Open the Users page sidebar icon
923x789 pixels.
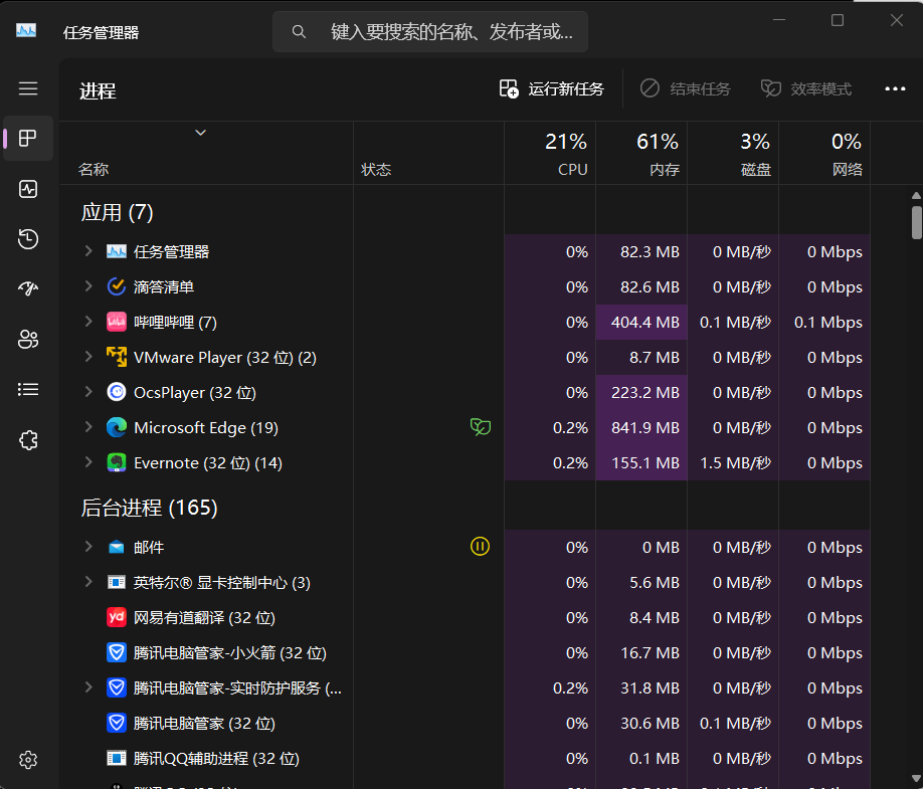point(28,339)
